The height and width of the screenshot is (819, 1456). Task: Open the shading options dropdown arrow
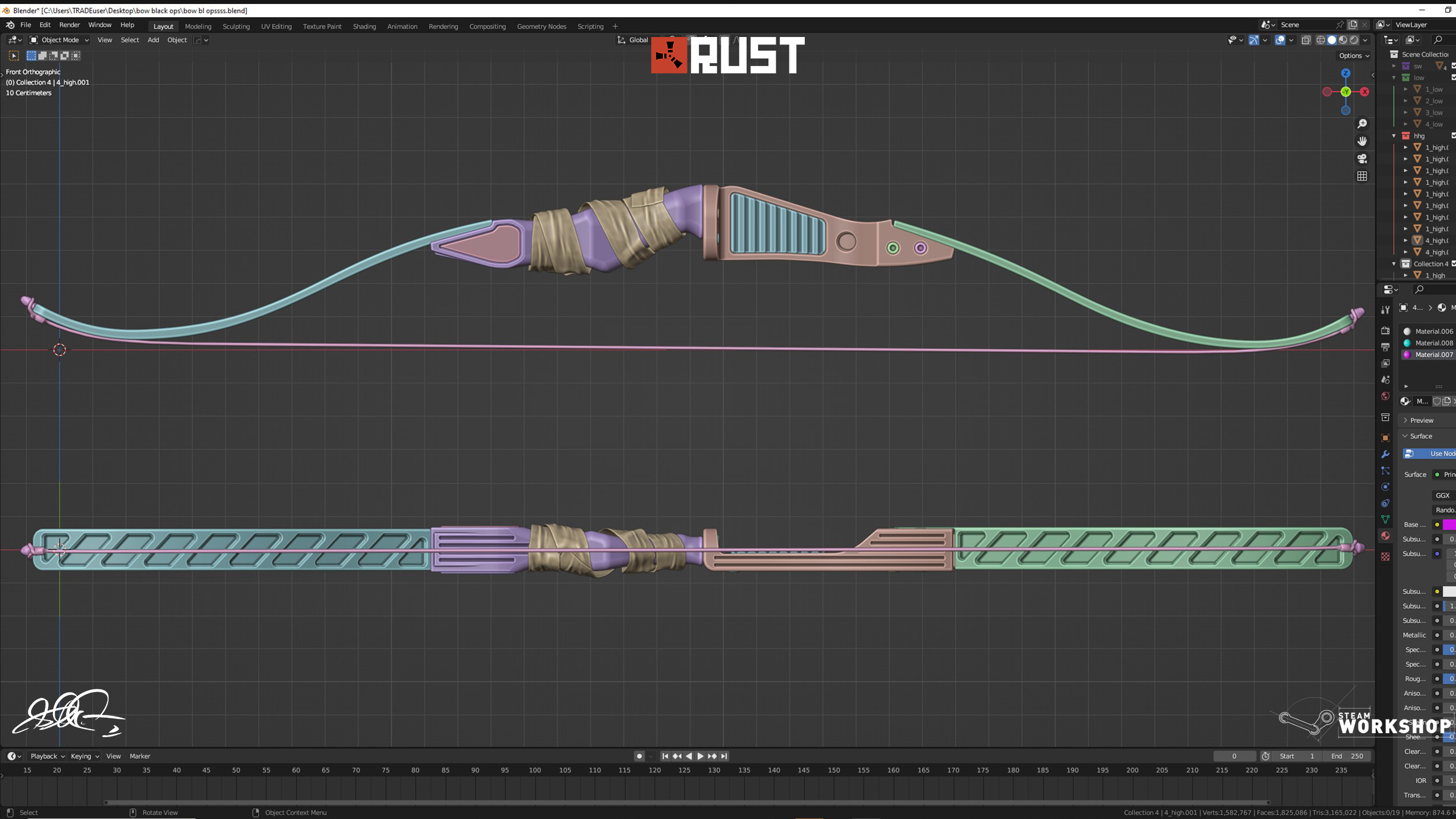tap(1365, 40)
